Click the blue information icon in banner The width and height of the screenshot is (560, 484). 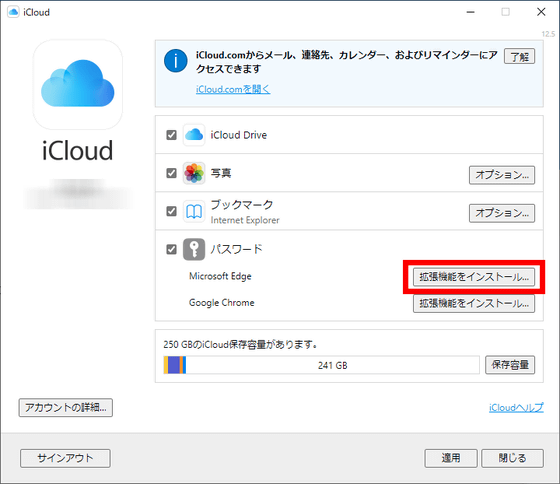coord(175,61)
